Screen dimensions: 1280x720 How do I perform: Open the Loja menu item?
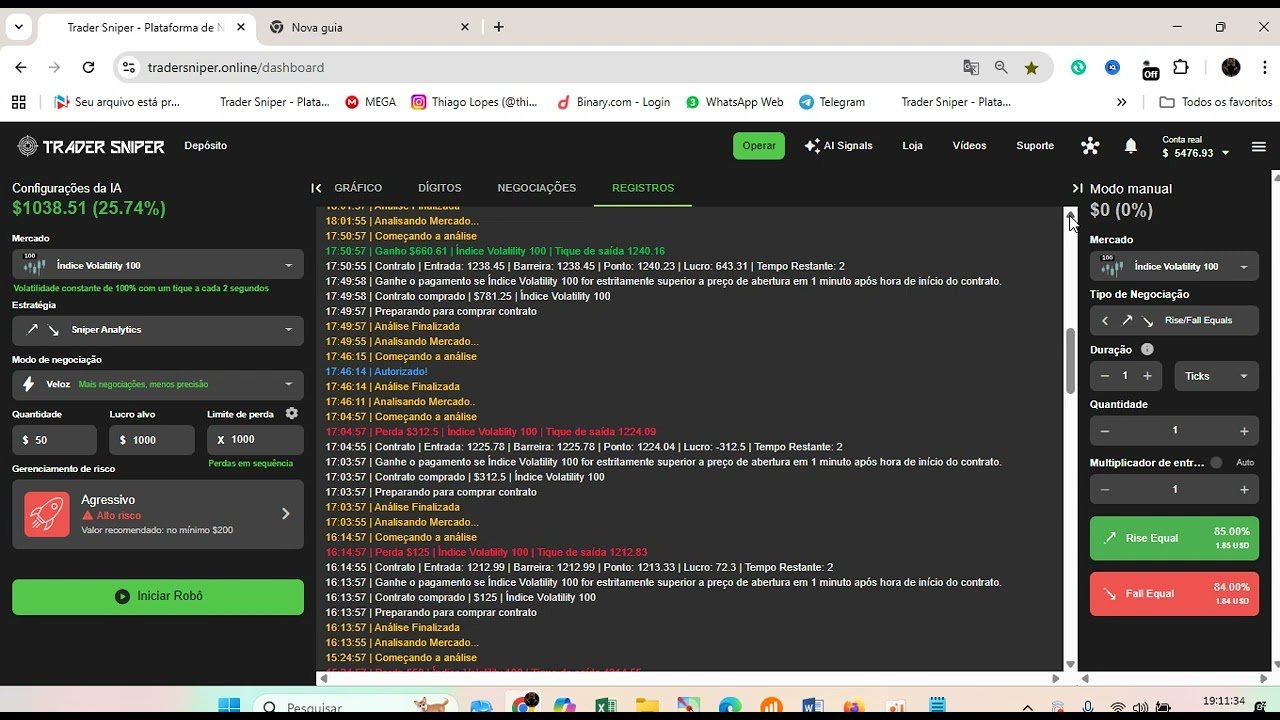coord(912,146)
